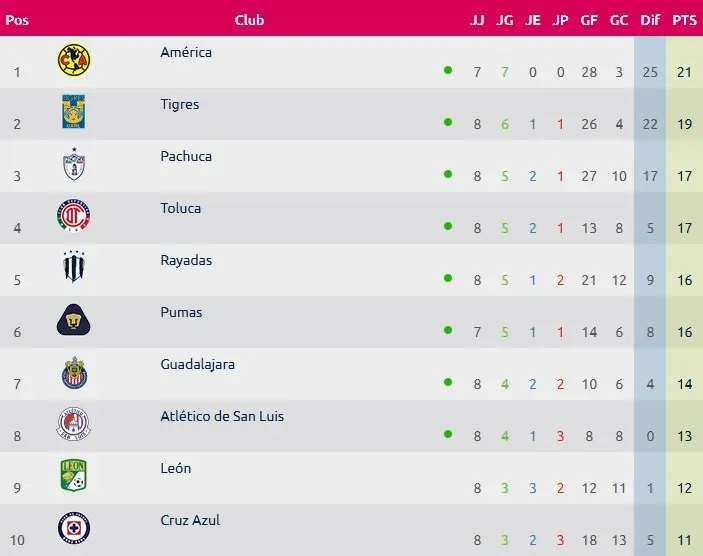Click the green status dot for Pumas

coord(448,330)
